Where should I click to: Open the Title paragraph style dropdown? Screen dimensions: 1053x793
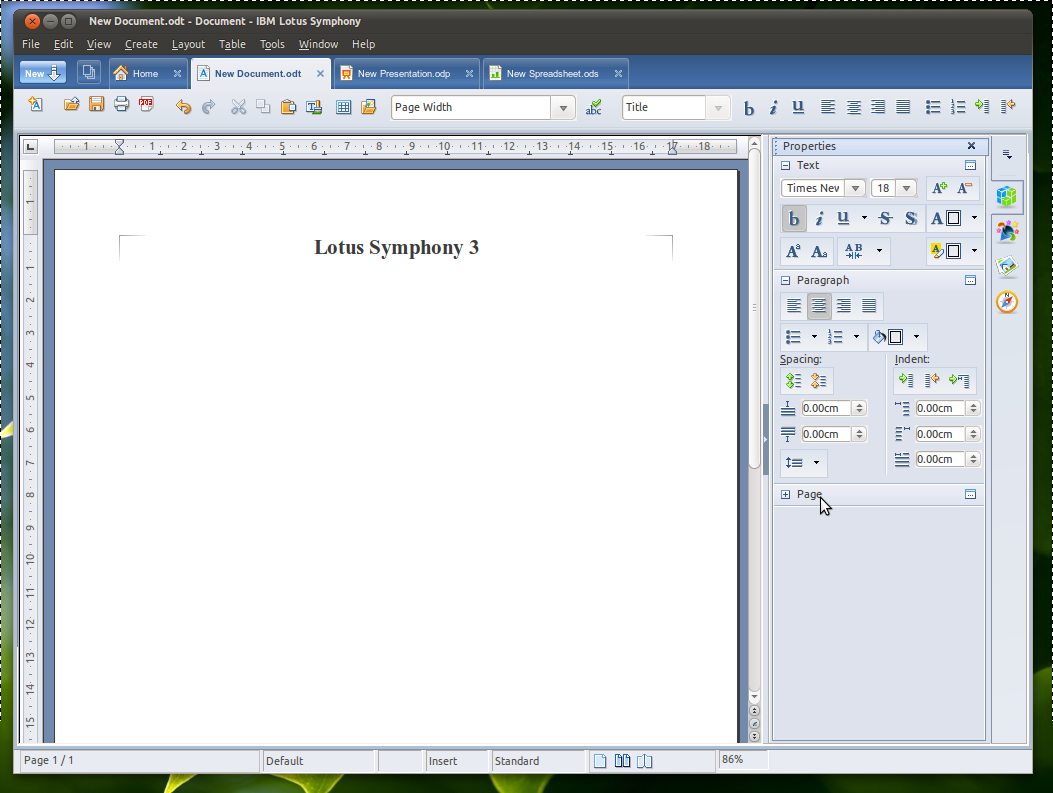click(x=717, y=107)
